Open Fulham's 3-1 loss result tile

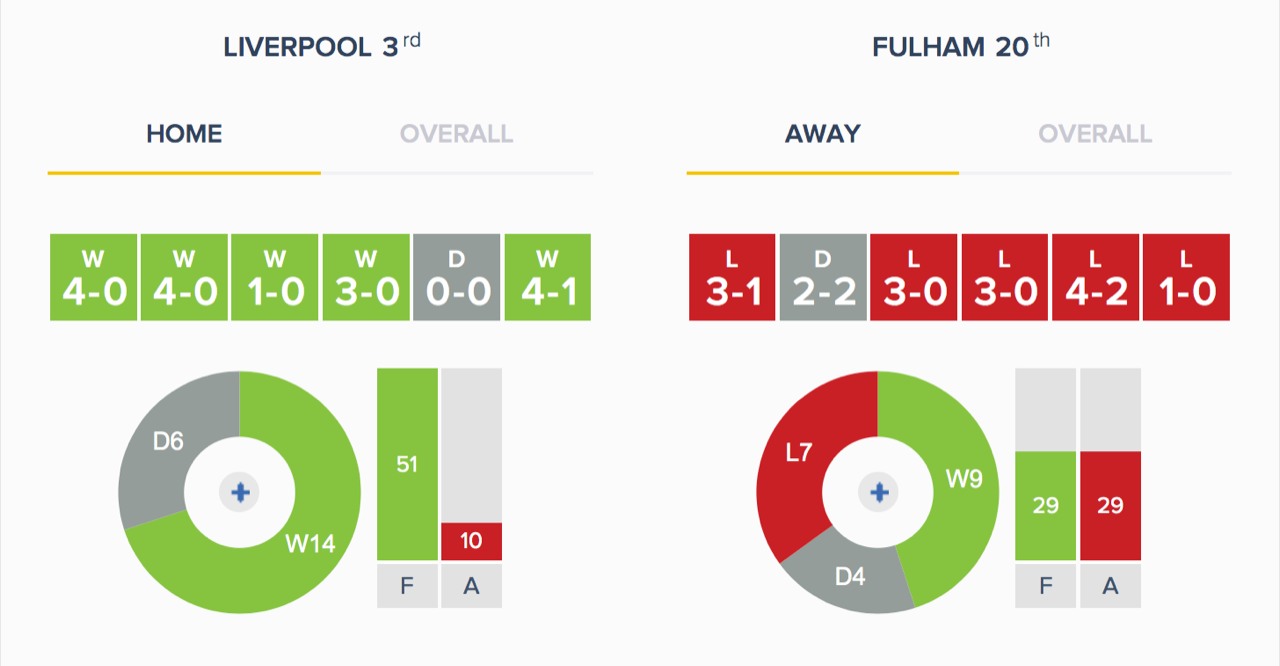732,277
